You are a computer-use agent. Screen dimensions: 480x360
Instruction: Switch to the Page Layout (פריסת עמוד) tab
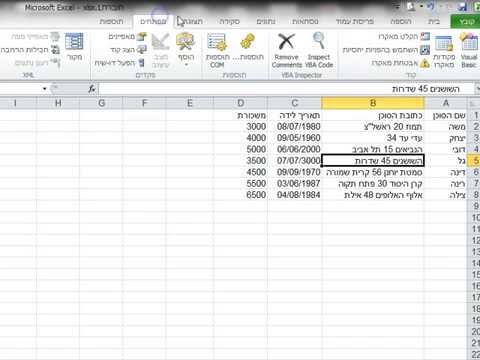pos(355,21)
